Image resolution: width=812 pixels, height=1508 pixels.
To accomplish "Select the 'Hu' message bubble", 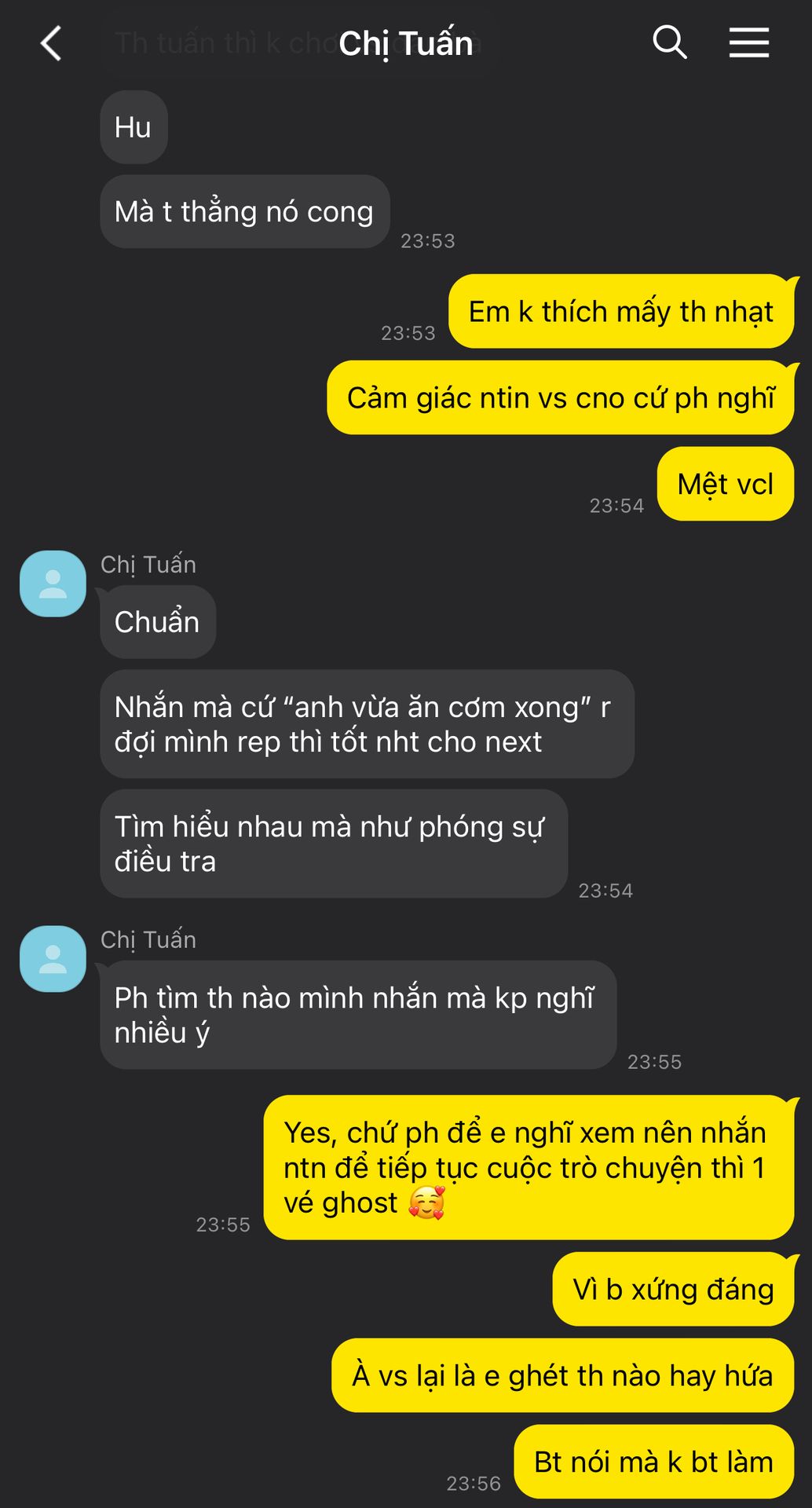I will coord(134,127).
